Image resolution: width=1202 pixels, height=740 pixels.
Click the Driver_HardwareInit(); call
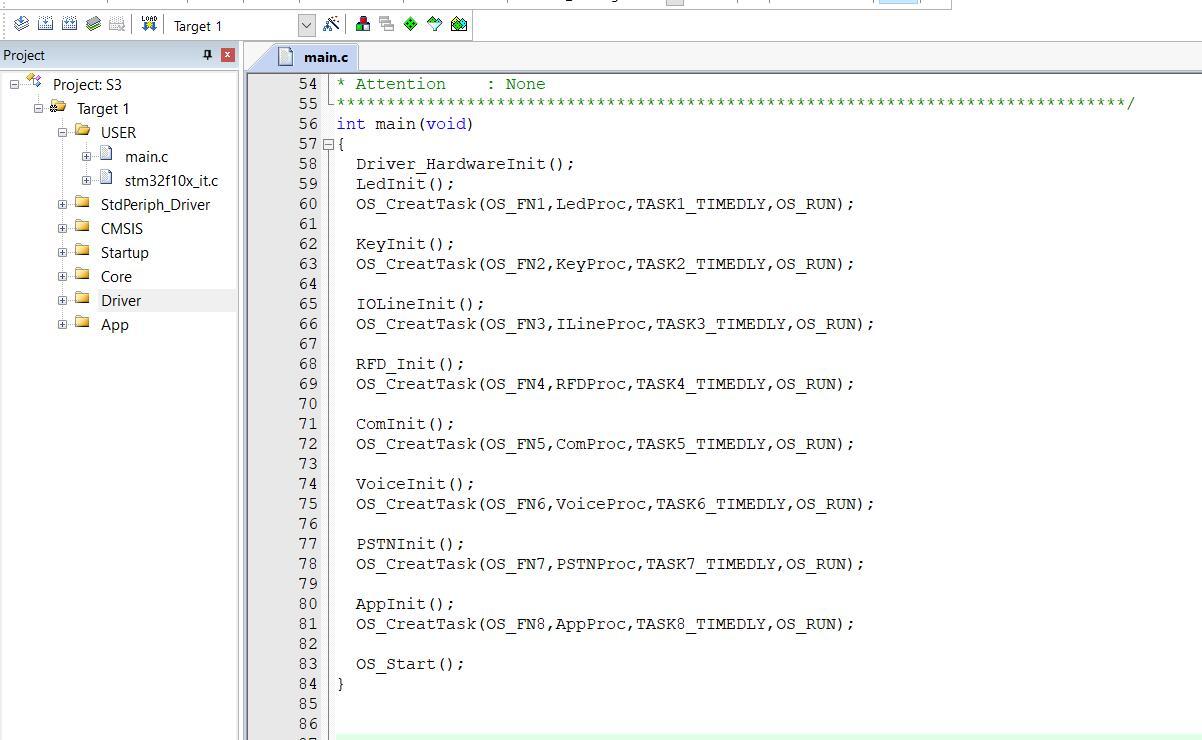pyautogui.click(x=465, y=164)
